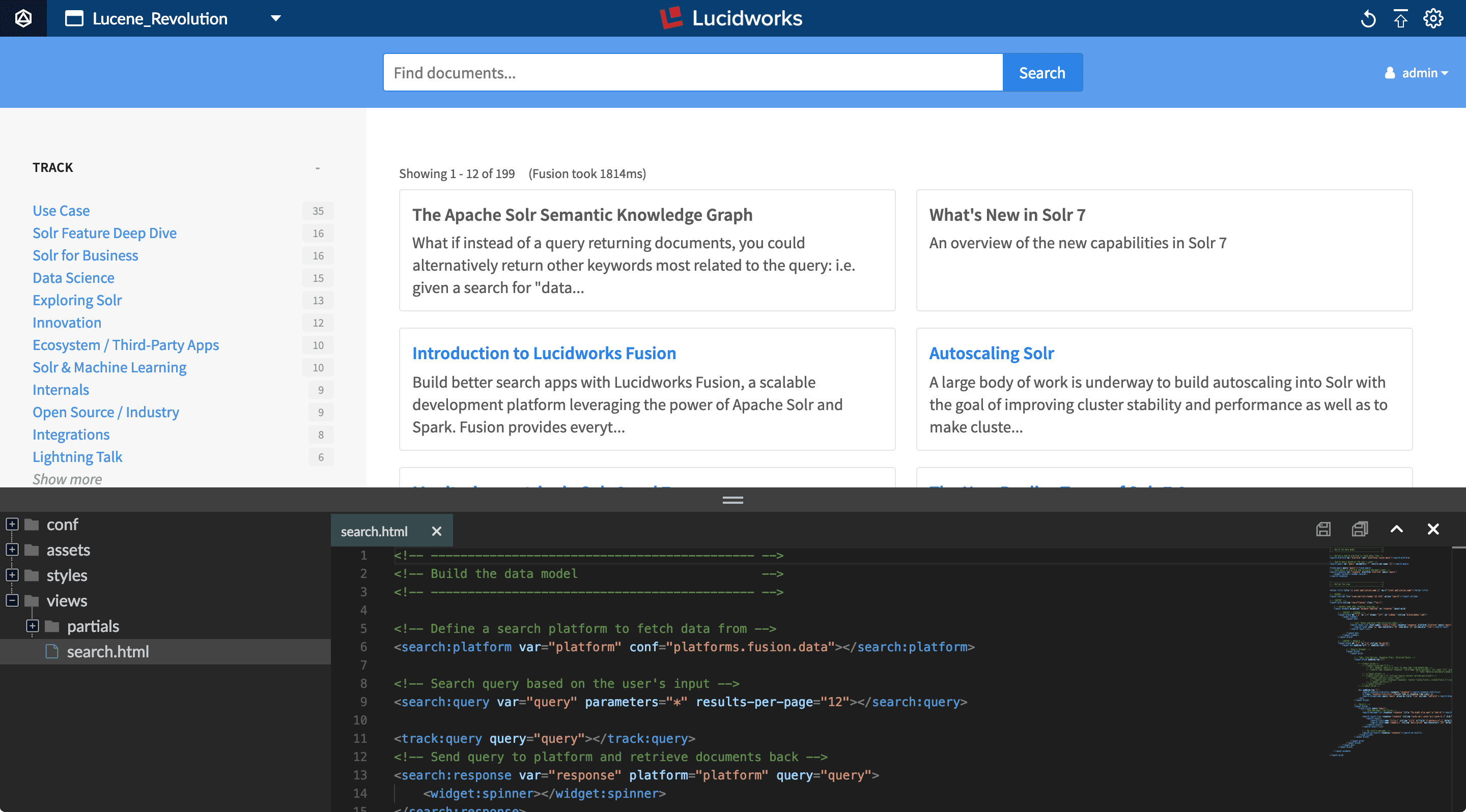Close the code editor panel

coord(1433,529)
